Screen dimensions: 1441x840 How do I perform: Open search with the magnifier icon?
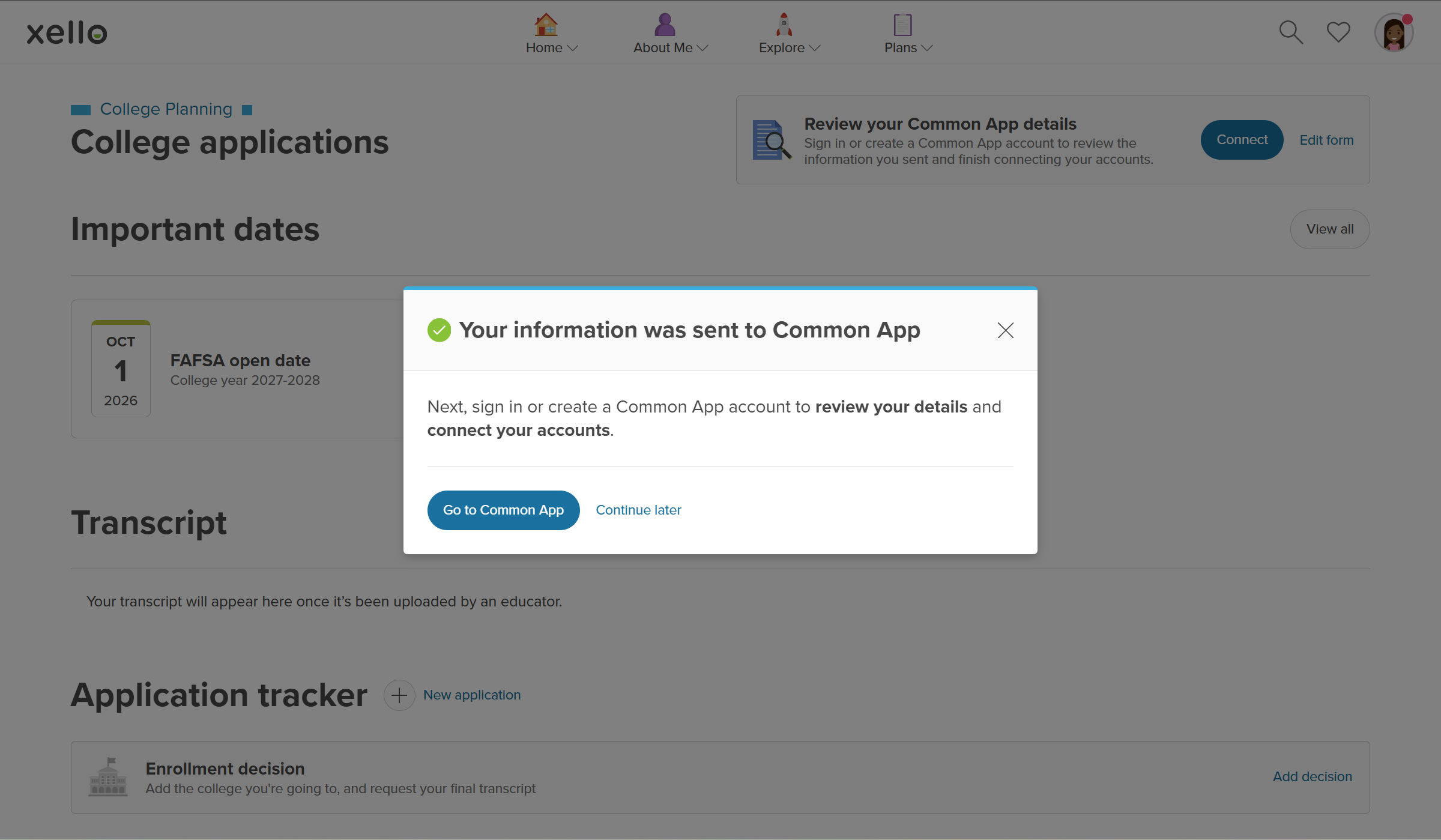pos(1291,32)
